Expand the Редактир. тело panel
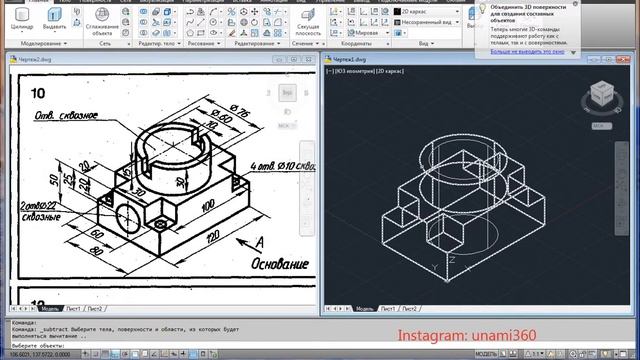The width and height of the screenshot is (640, 360). [x=160, y=43]
